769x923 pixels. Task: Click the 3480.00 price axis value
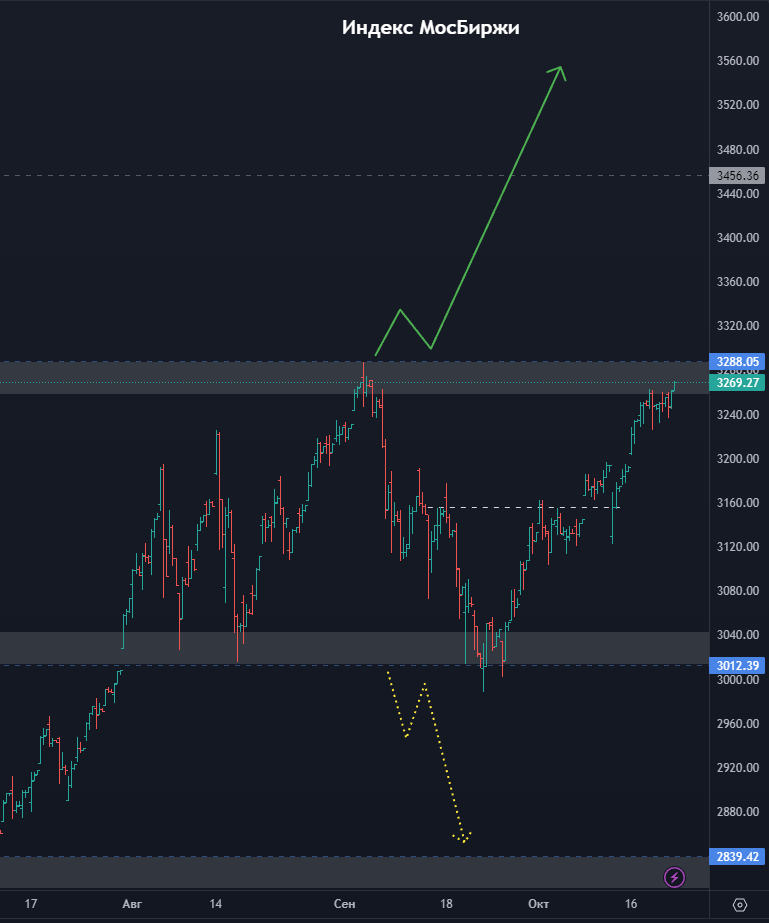(737, 150)
